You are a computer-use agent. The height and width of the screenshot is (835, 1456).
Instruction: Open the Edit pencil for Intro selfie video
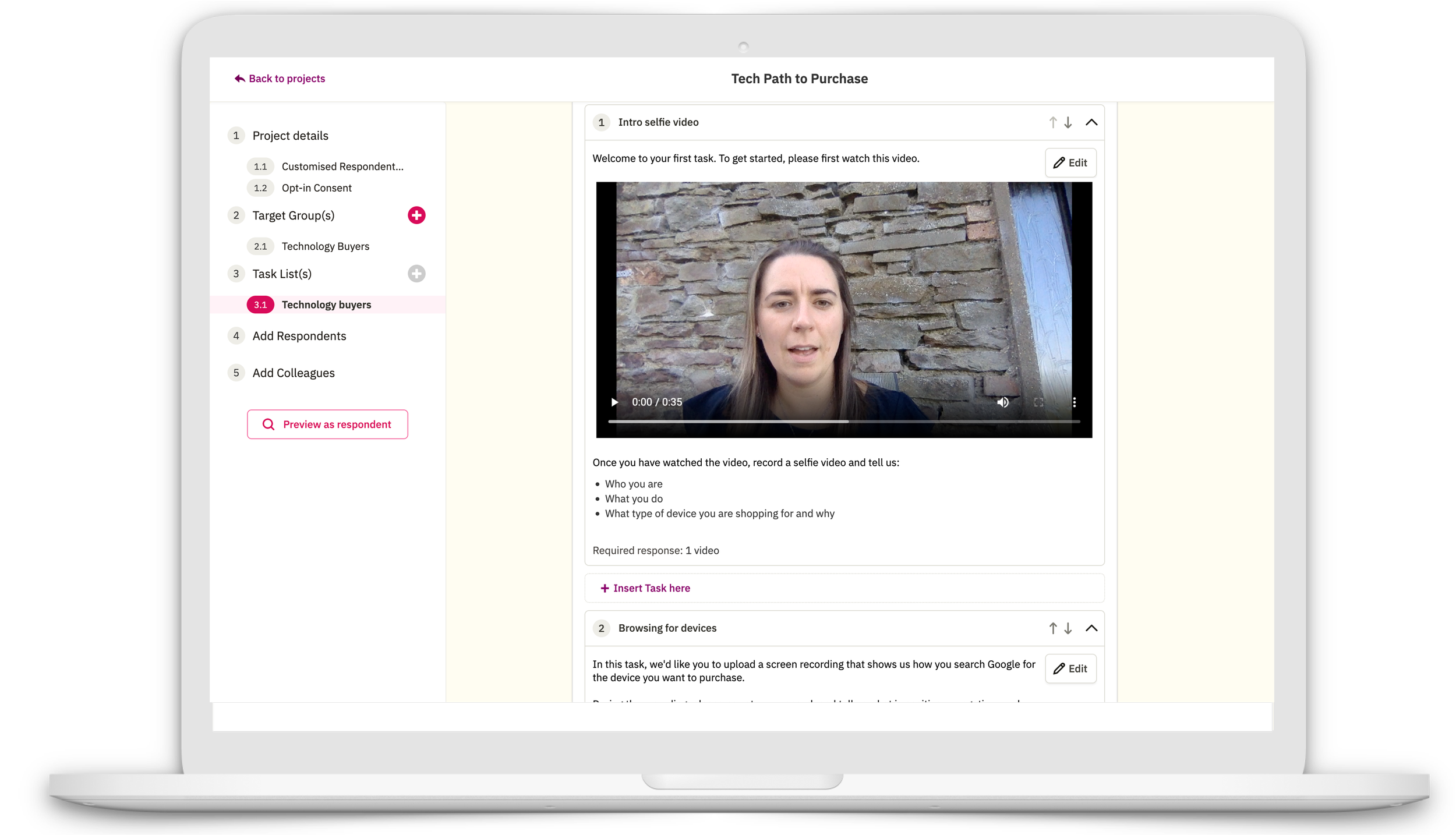coord(1070,163)
